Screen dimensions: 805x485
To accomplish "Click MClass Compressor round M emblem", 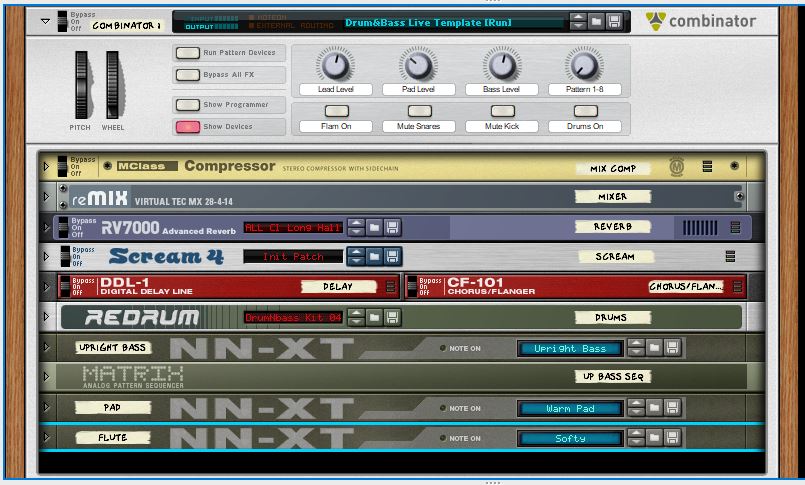I will (x=677, y=167).
